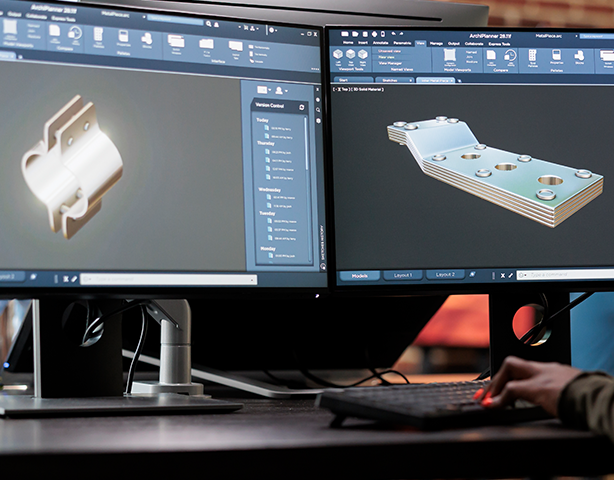Screen dimensions: 614x480
Task: Open first version entry under Wednesday
Action: click(280, 197)
